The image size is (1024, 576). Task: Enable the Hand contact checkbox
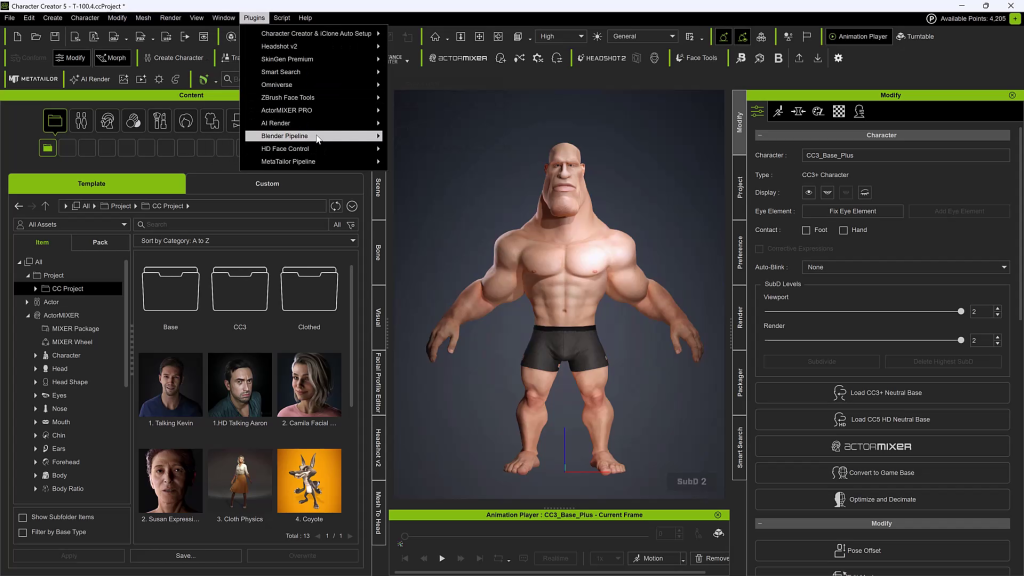click(x=844, y=230)
